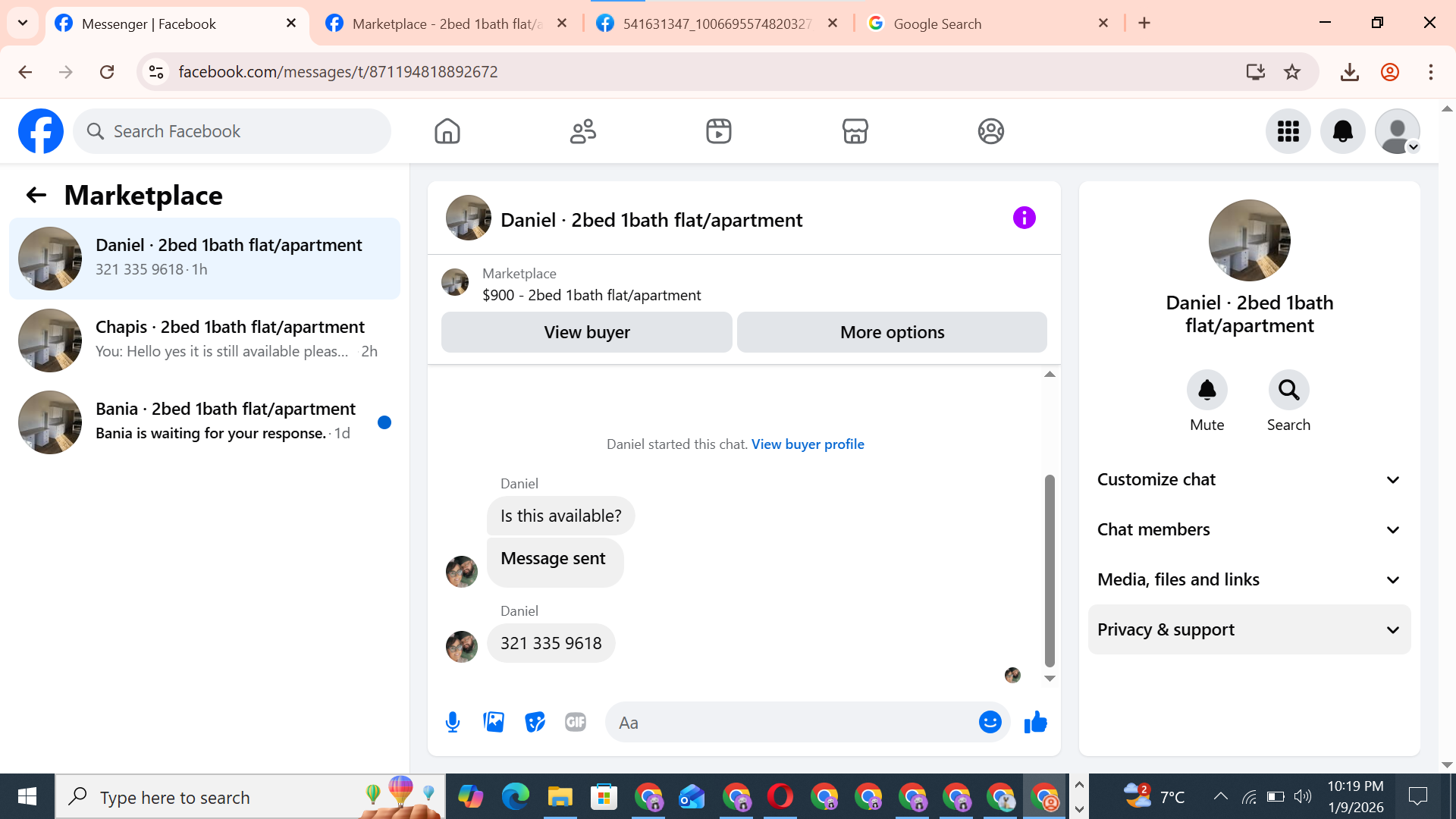
Task: Click the purple conversation info icon
Action: (x=1024, y=218)
